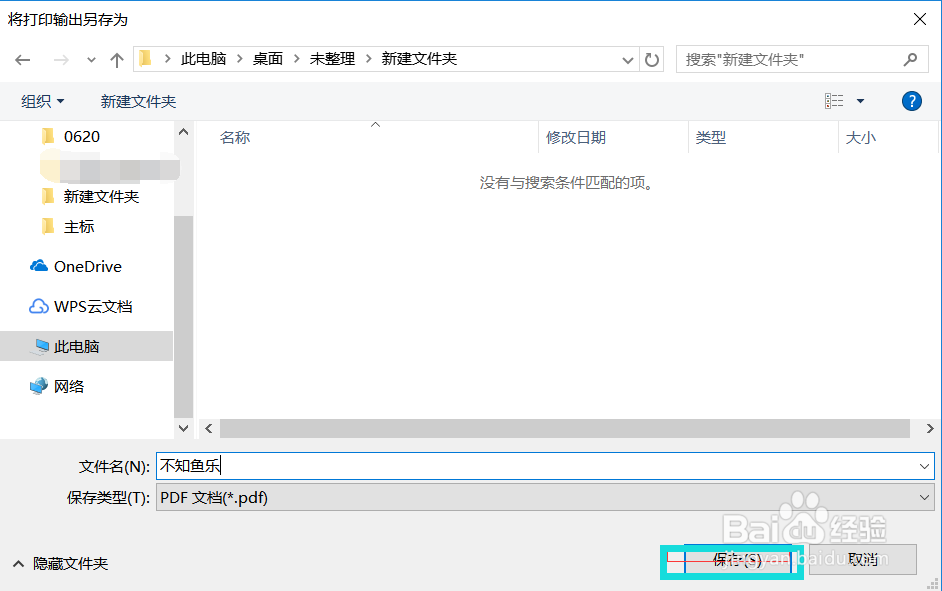Open the view options dropdown arrow

[x=860, y=100]
